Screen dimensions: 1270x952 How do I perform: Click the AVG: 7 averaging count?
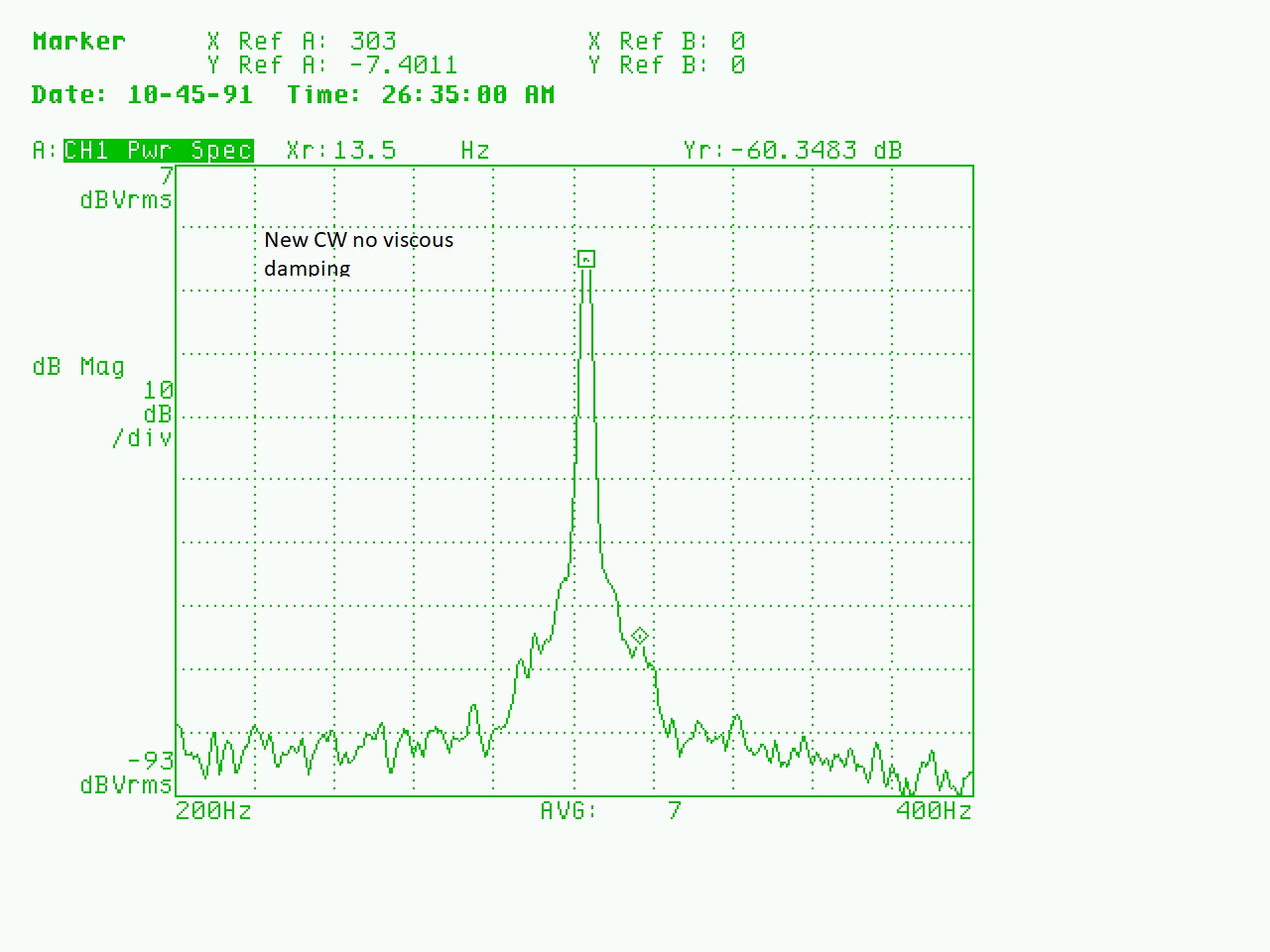click(611, 811)
